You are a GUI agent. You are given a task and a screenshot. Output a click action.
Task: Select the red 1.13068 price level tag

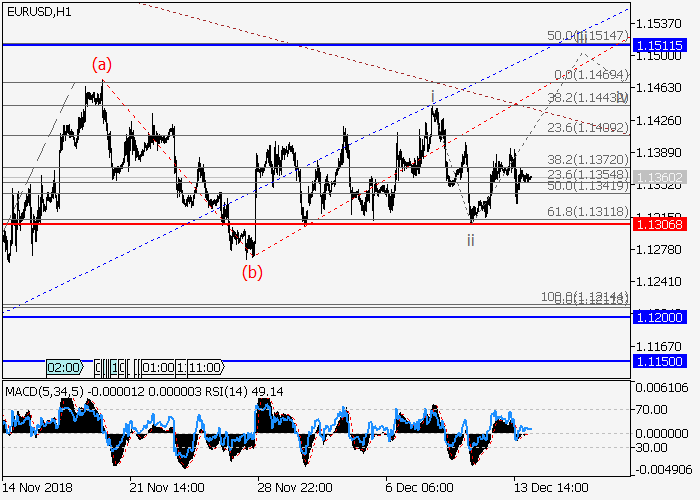(658, 224)
